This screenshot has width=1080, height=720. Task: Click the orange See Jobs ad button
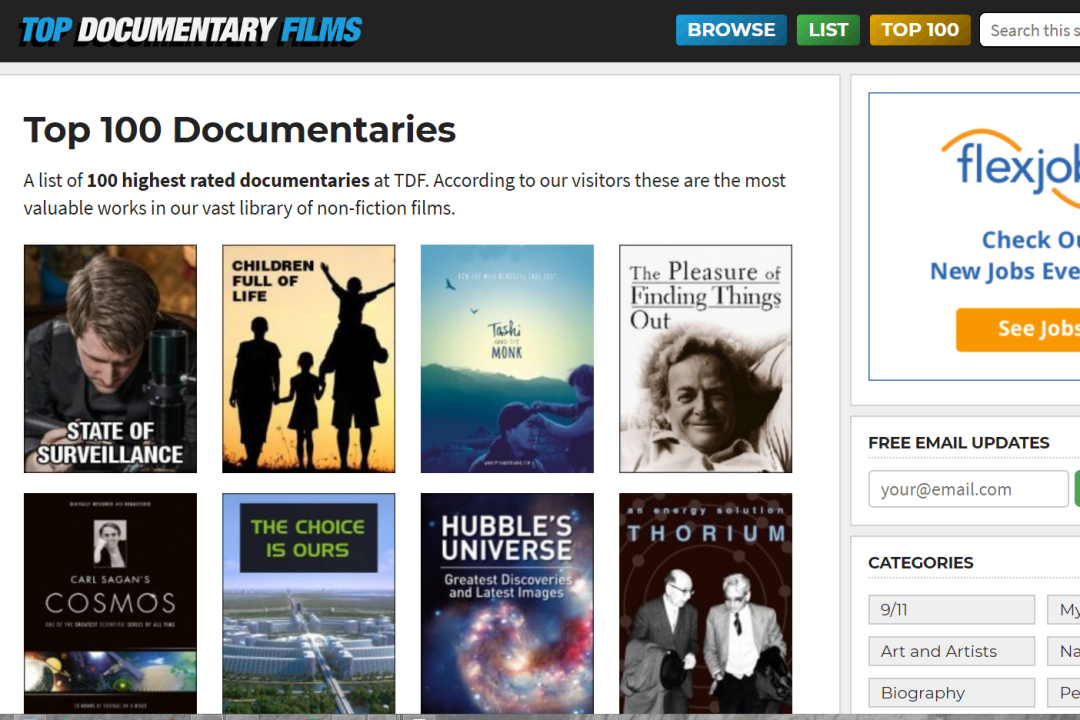pyautogui.click(x=1018, y=329)
